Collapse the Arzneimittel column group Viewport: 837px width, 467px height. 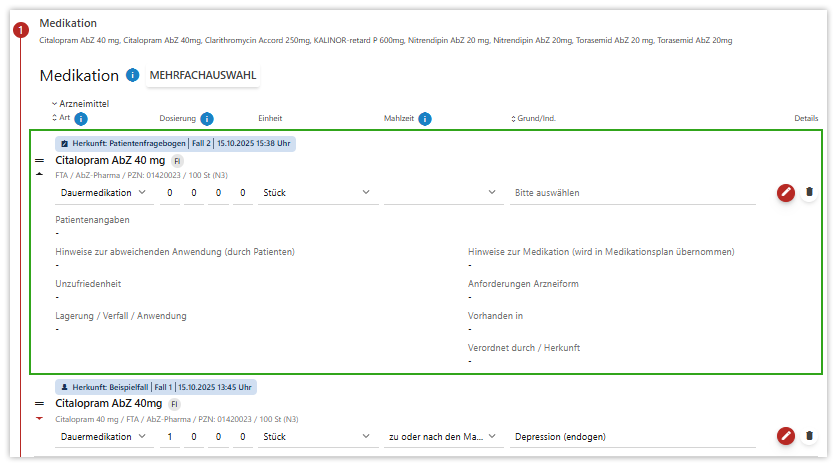point(55,104)
